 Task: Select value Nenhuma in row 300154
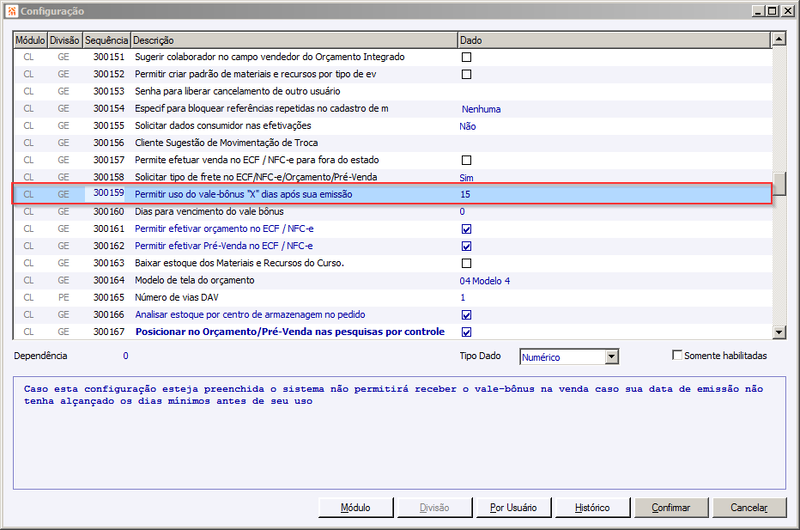click(x=481, y=109)
